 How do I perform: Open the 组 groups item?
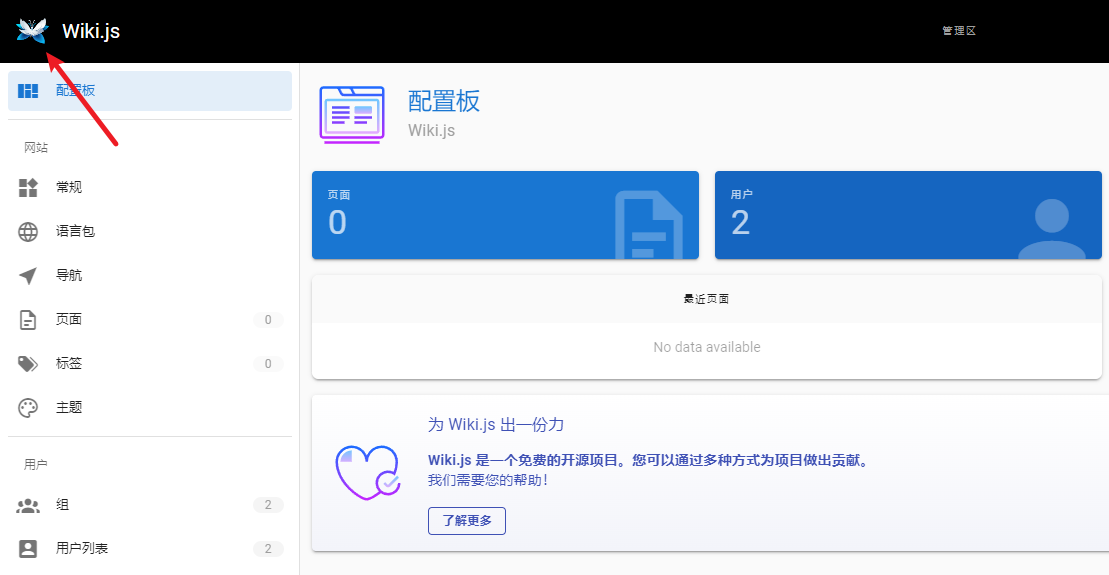pyautogui.click(x=150, y=505)
